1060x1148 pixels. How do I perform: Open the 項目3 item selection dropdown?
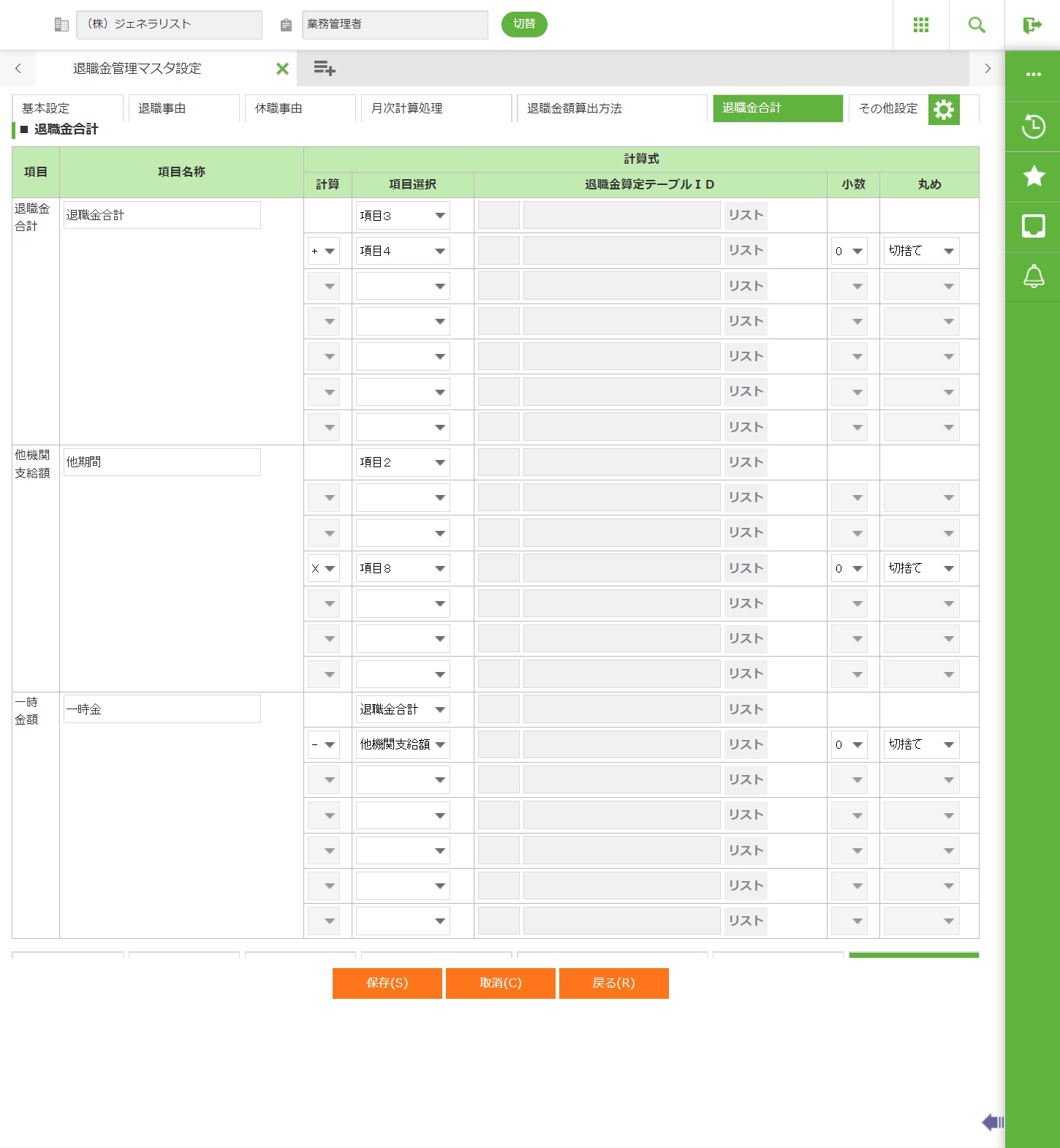(x=403, y=216)
